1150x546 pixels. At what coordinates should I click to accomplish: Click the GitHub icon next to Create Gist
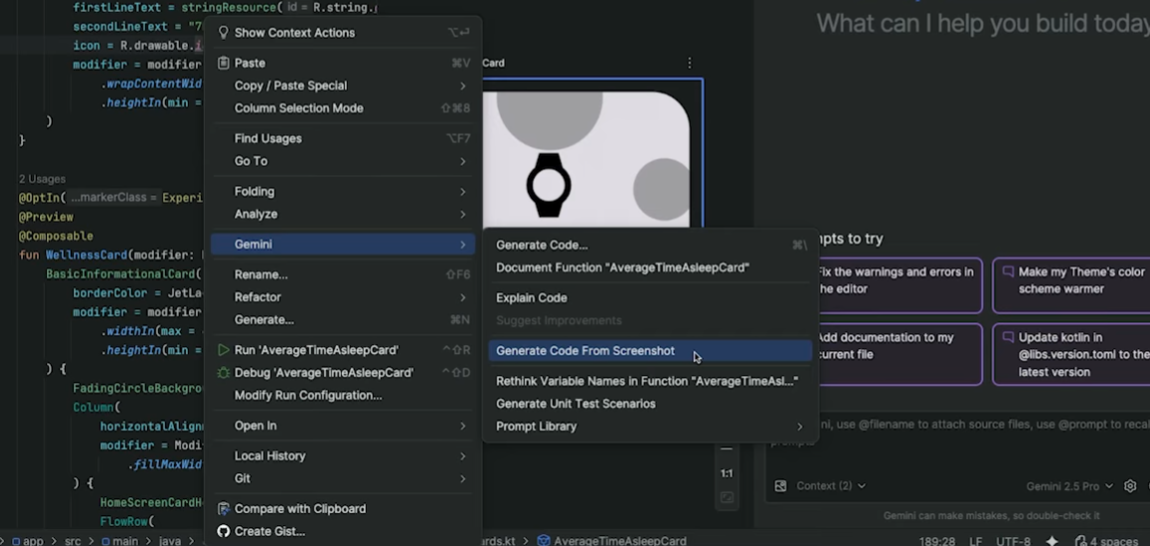point(224,531)
